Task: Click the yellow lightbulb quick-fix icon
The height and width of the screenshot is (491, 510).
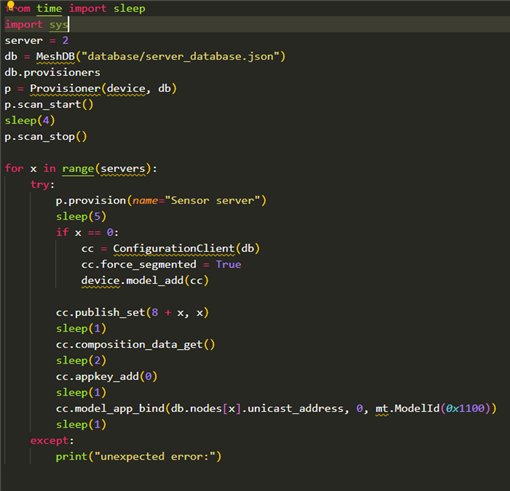Action: click(10, 5)
